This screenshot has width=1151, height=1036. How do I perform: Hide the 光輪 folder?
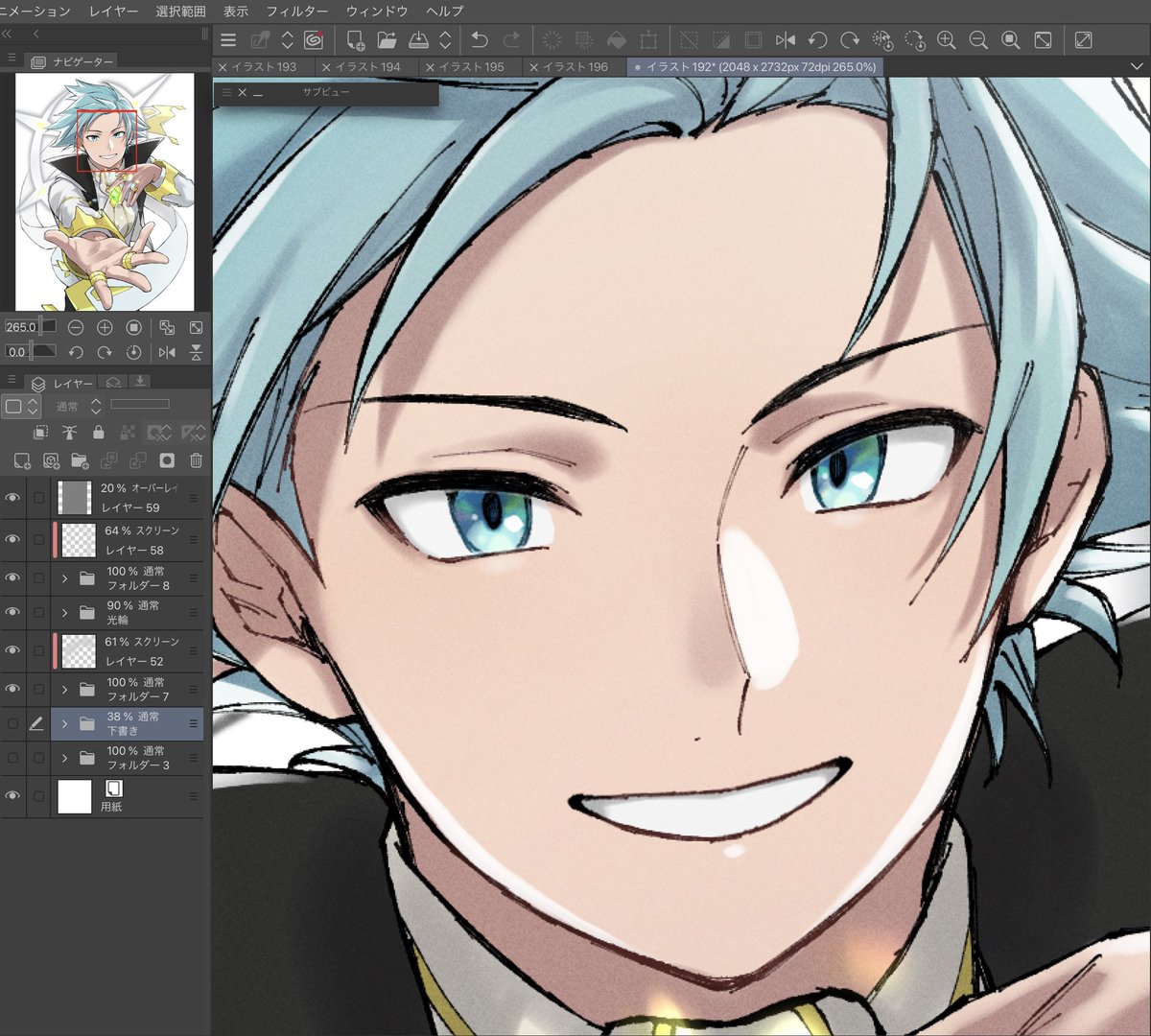point(12,612)
